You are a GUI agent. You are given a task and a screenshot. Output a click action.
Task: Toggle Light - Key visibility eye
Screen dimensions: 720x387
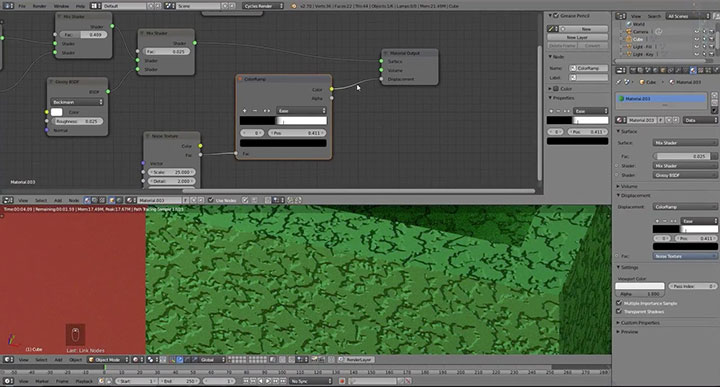[696, 54]
